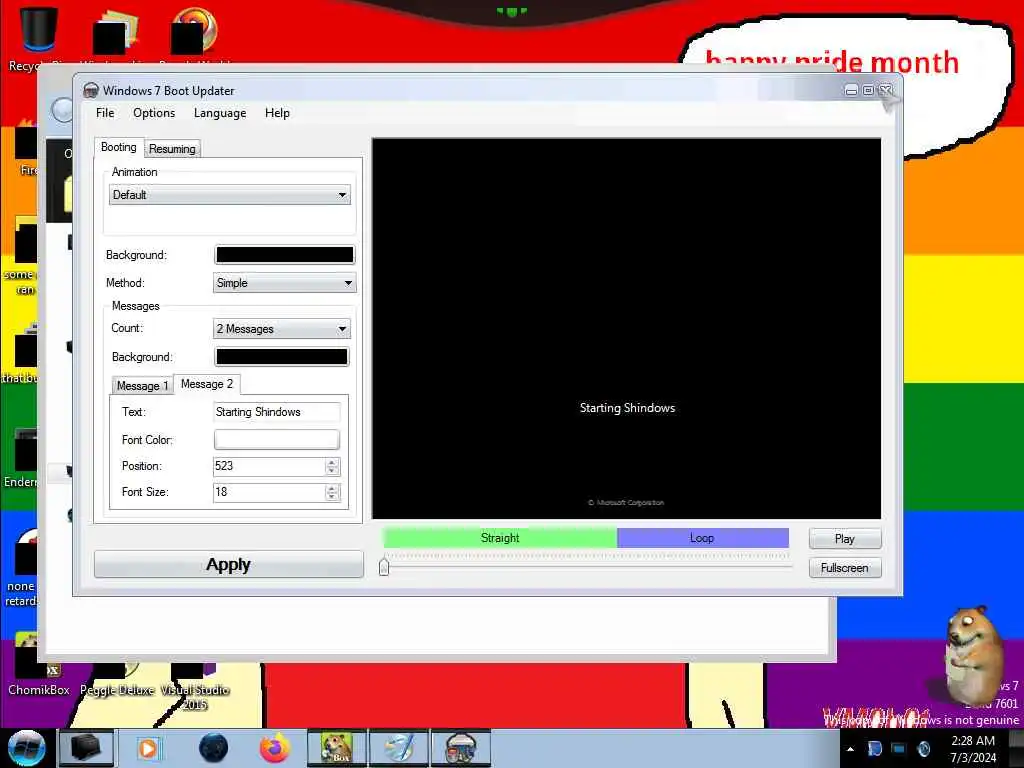Open the dark blue globe taskbar icon
This screenshot has height=768, width=1024.
click(x=213, y=748)
